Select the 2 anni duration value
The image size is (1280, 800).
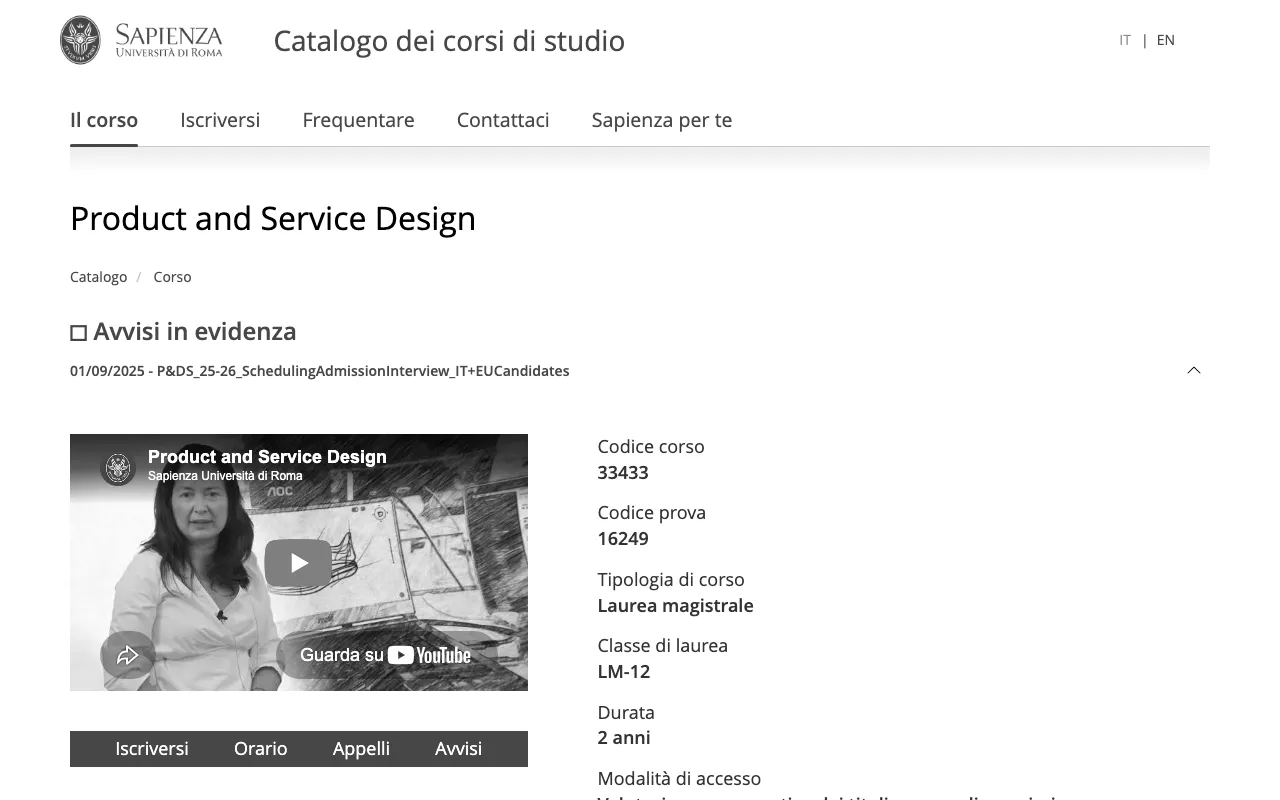coord(624,738)
